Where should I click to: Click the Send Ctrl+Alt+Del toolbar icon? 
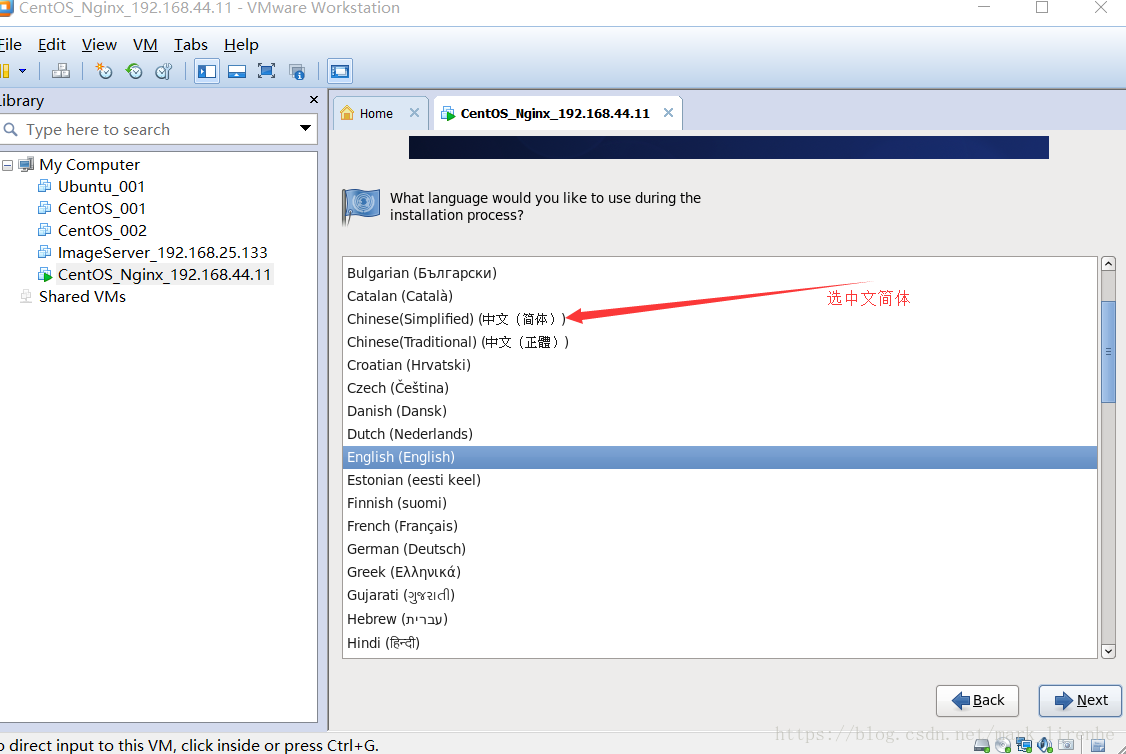61,71
